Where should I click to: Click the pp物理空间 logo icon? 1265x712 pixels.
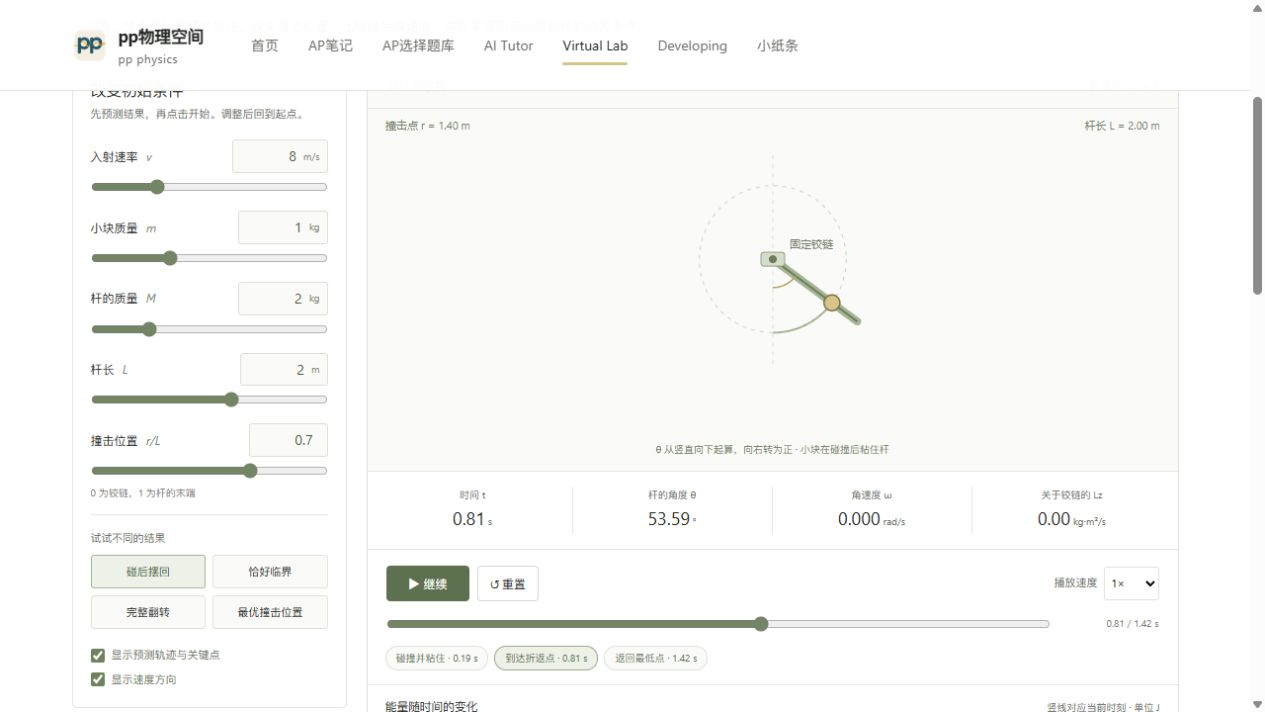click(x=90, y=45)
